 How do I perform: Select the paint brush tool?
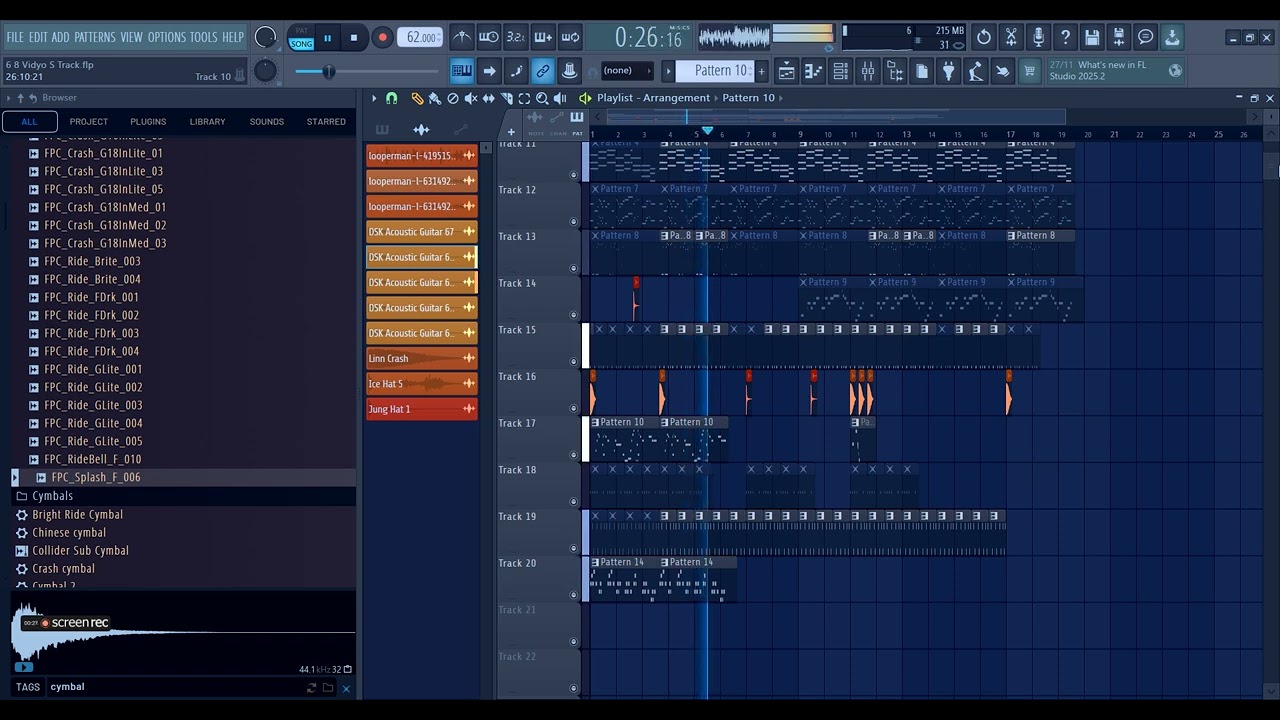pyautogui.click(x=435, y=98)
